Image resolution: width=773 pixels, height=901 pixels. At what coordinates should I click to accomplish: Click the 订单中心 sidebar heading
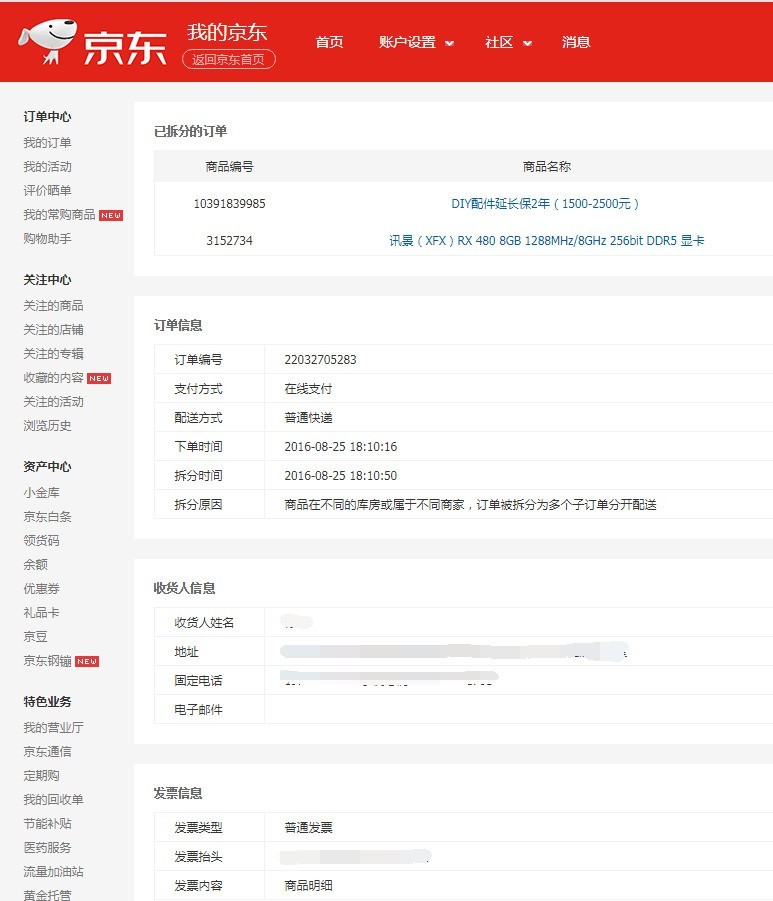(47, 117)
